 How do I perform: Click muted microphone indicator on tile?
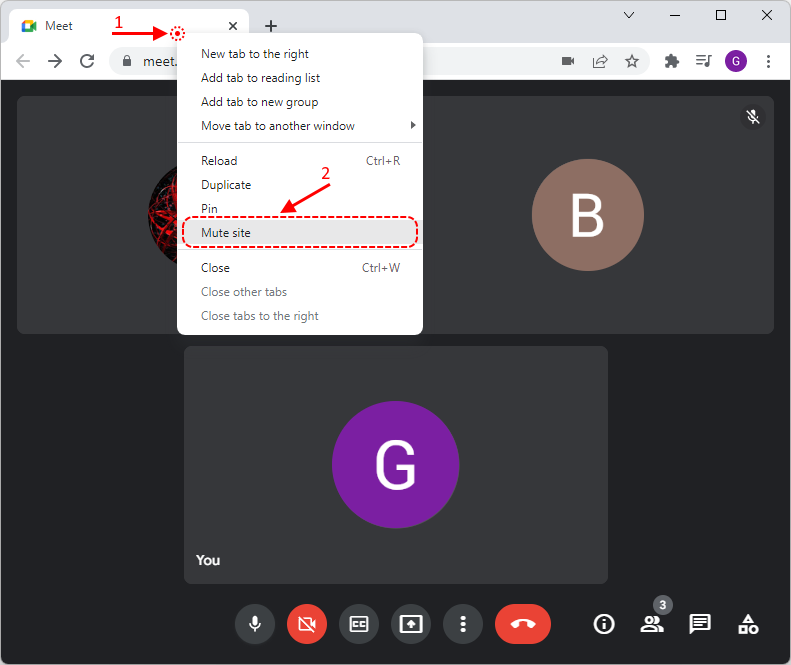click(753, 117)
